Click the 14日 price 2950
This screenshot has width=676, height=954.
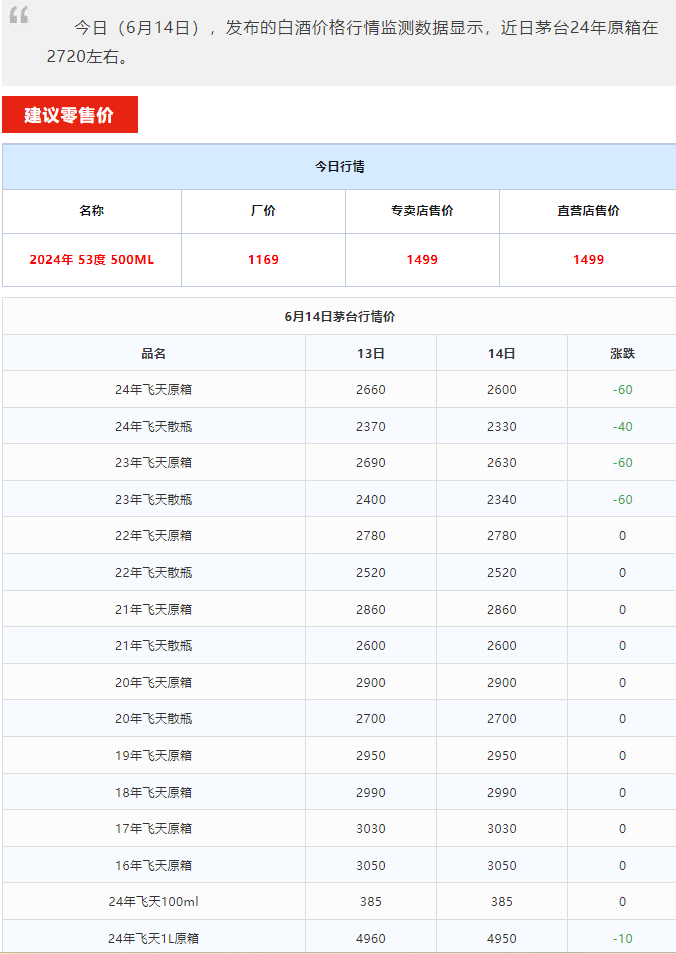[x=501, y=756]
